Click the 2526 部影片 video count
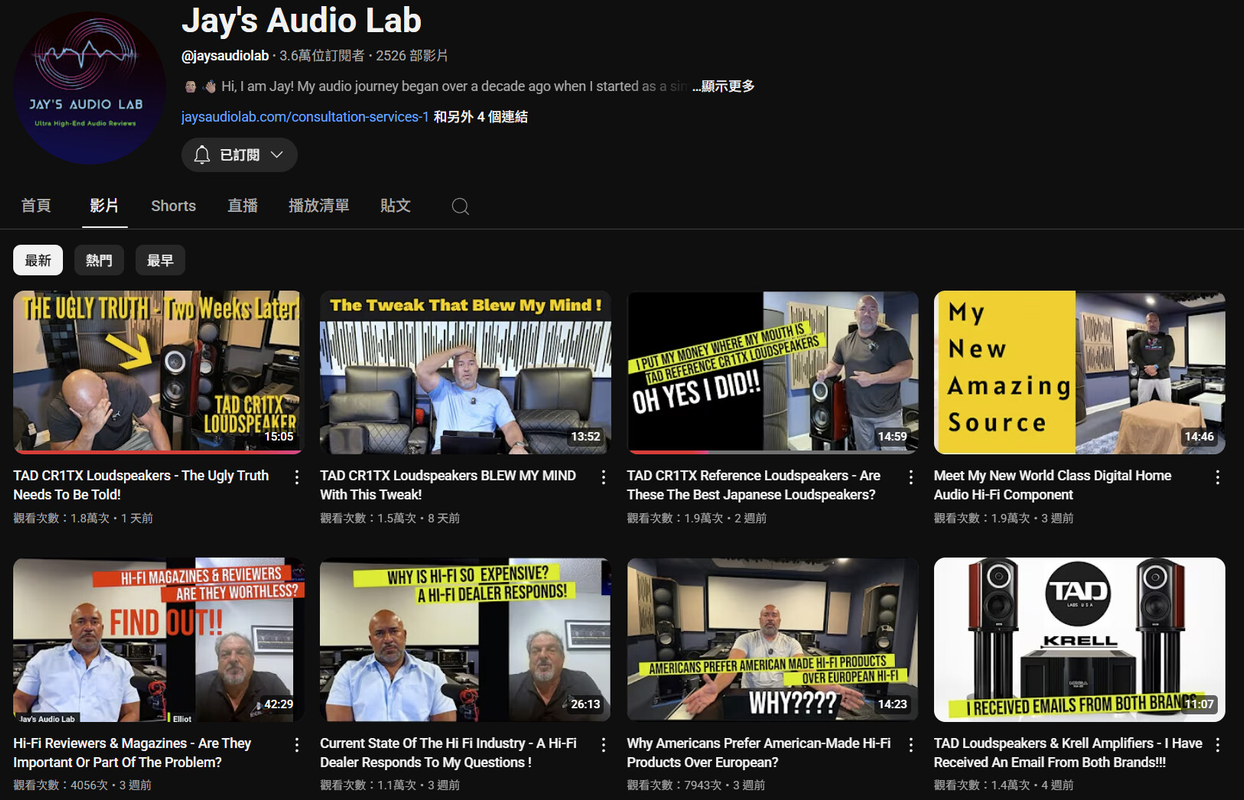The height and width of the screenshot is (800, 1244). click(x=412, y=56)
